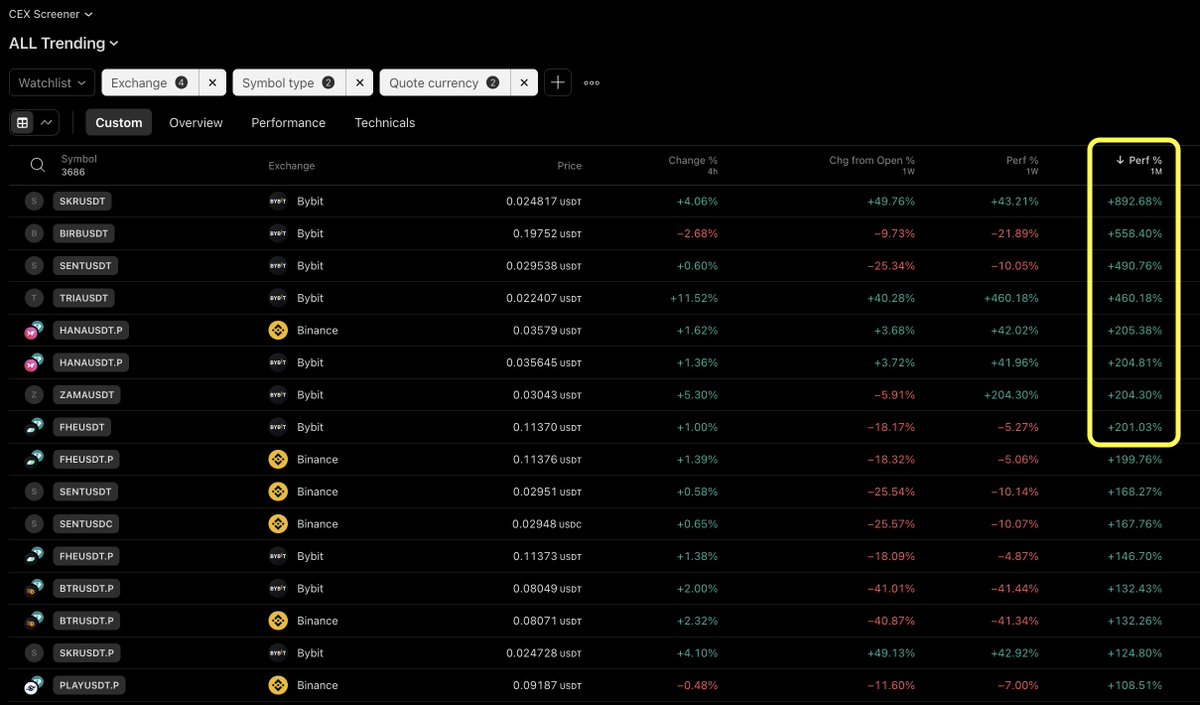
Task: Switch to table view mode
Action: tap(23, 122)
